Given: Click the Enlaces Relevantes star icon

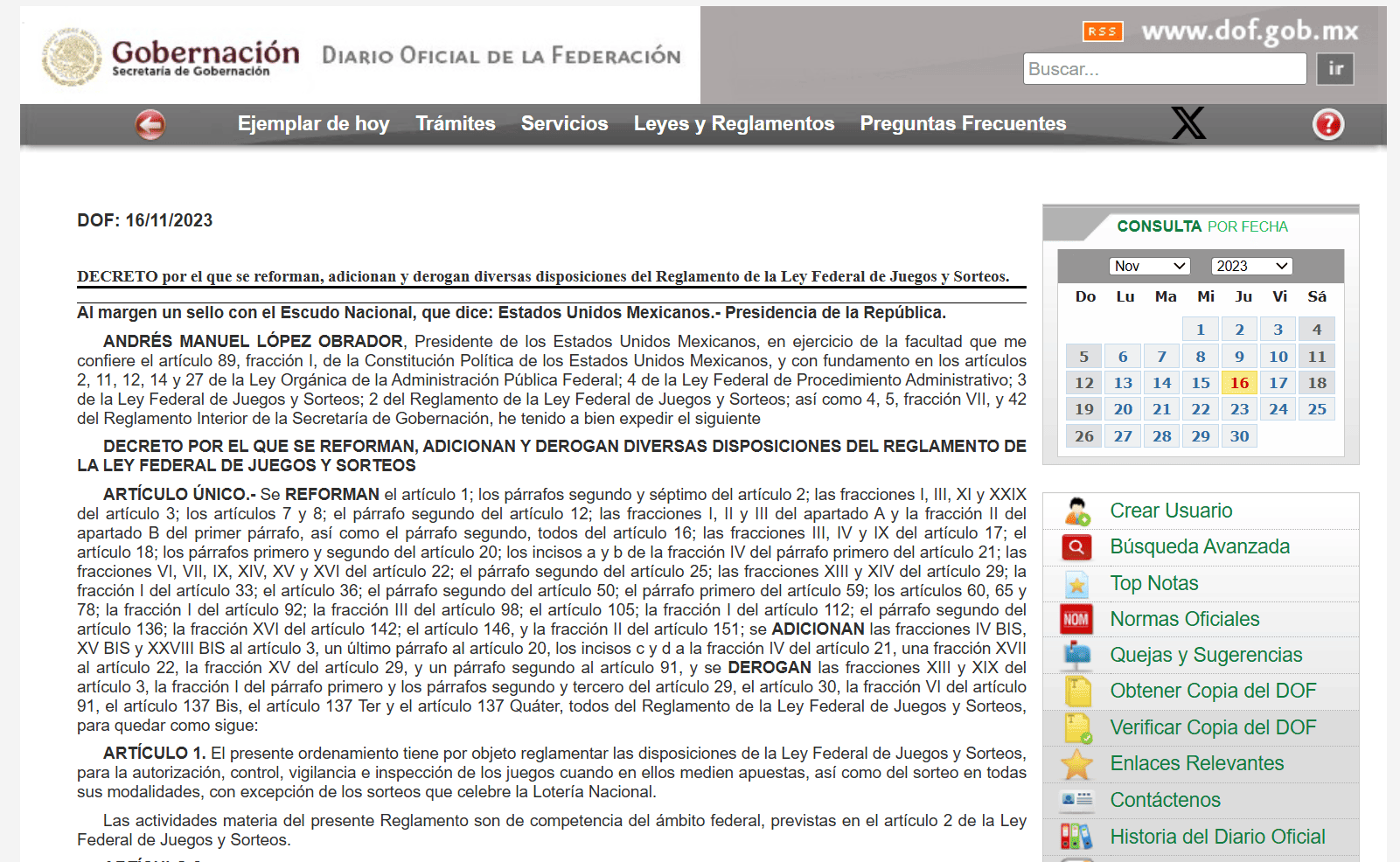Looking at the screenshot, I should pos(1076,764).
